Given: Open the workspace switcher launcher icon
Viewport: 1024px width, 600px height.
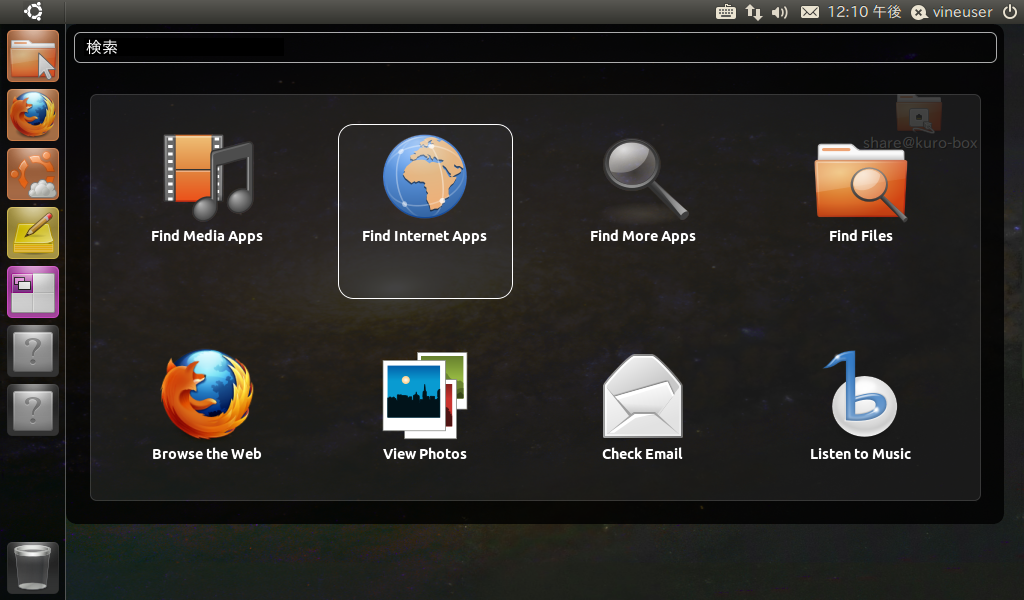Looking at the screenshot, I should pyautogui.click(x=33, y=292).
